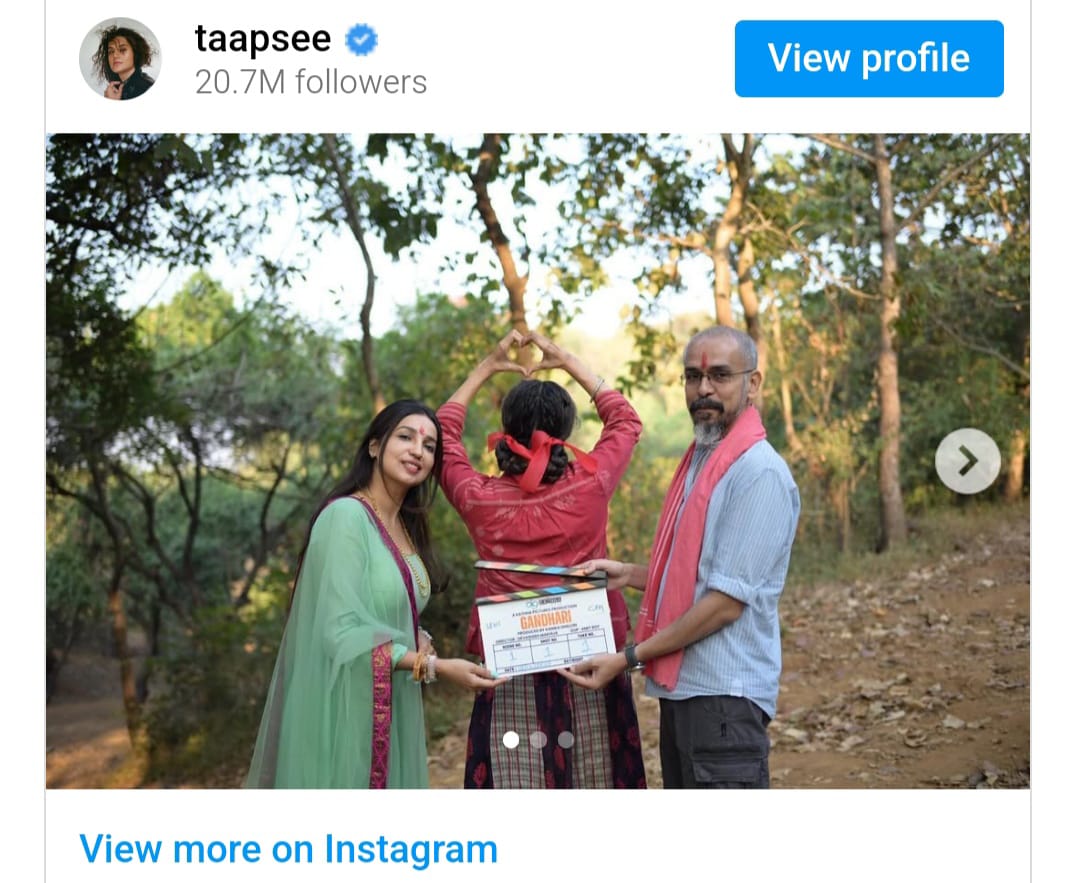Select the second carousel dot indicator
Image resolution: width=1080 pixels, height=883 pixels.
[539, 740]
